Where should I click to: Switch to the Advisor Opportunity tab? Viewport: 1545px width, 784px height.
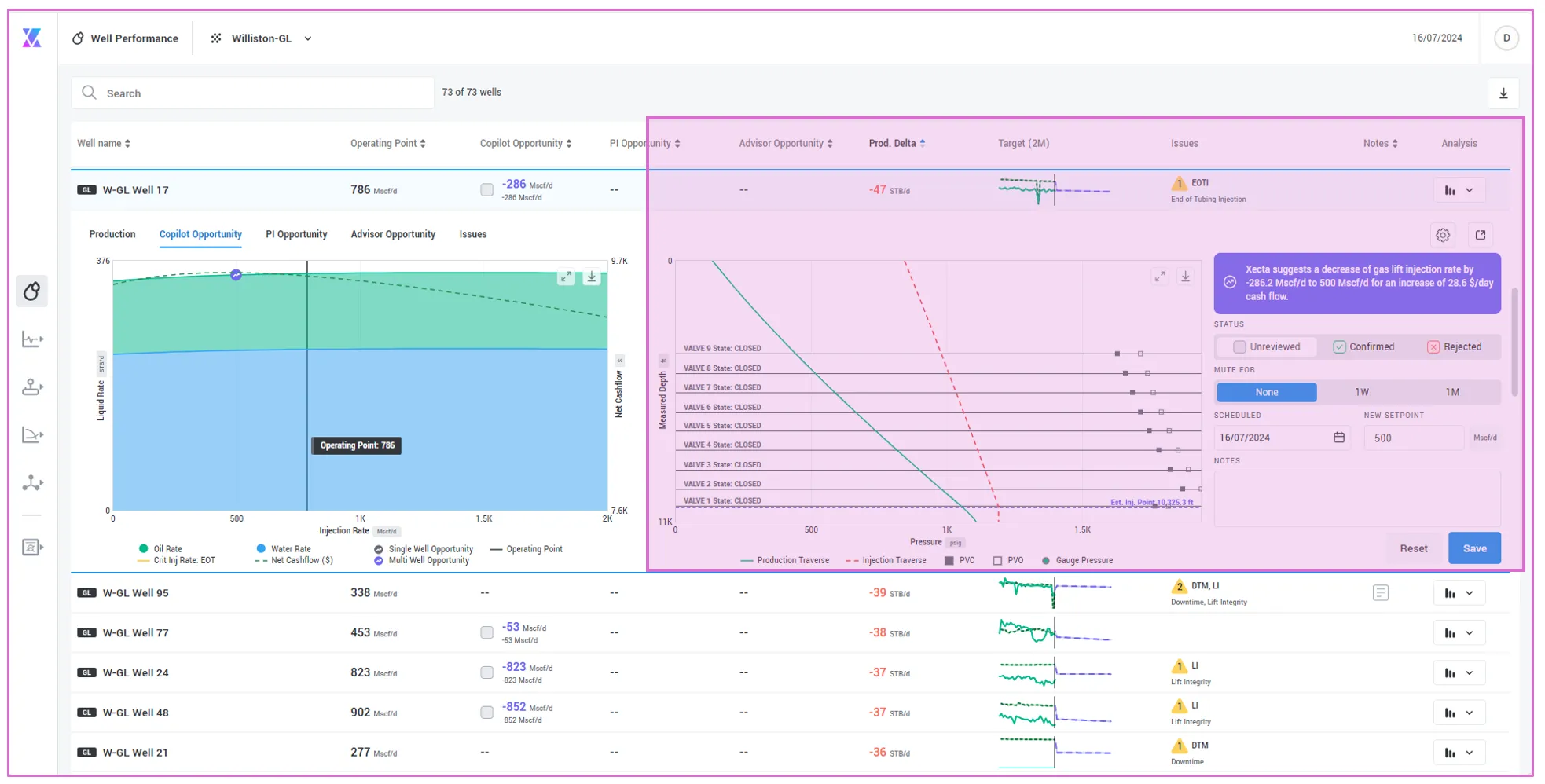[393, 234]
